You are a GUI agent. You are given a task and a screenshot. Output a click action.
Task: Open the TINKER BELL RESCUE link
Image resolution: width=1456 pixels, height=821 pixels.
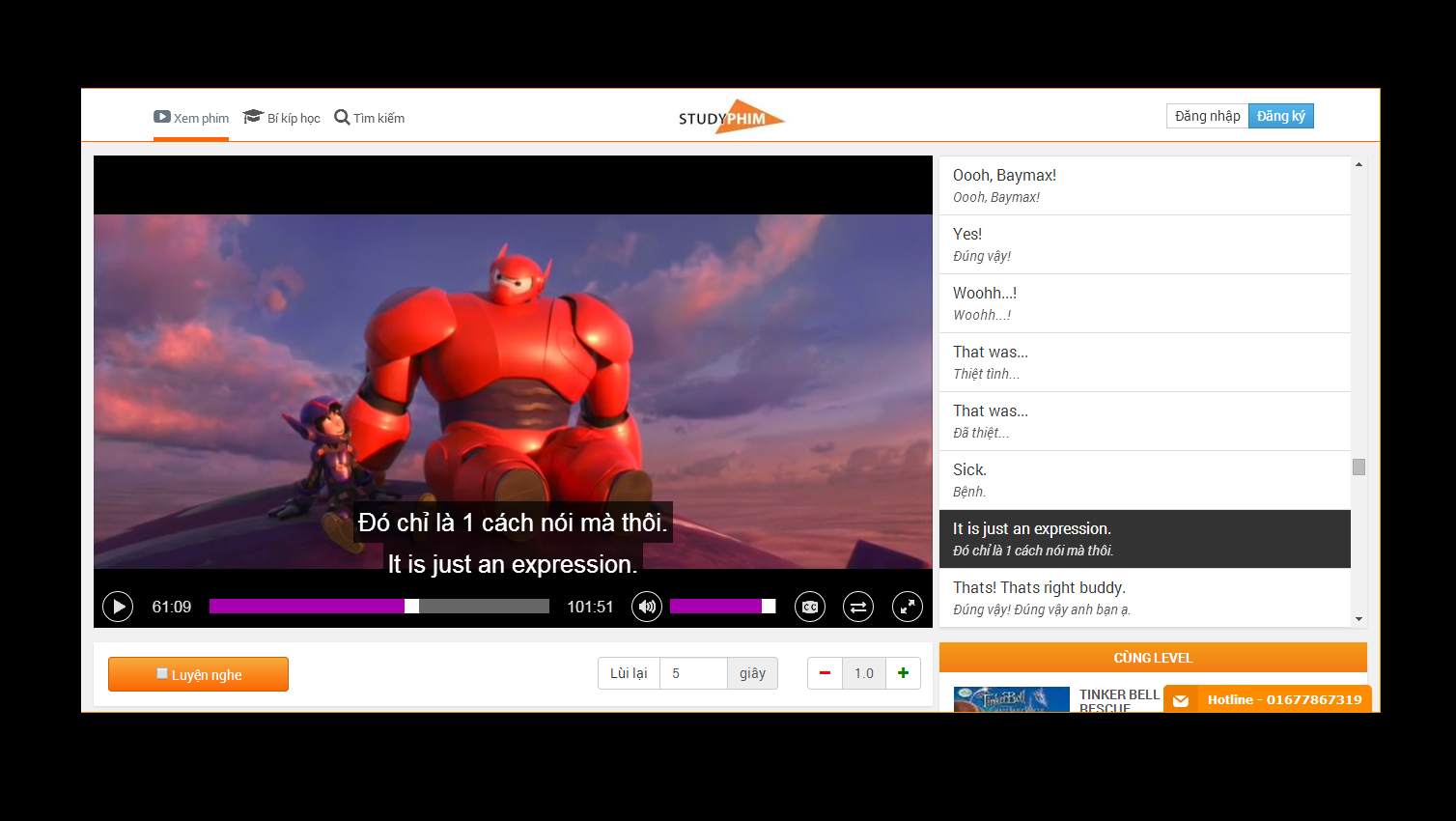tap(1119, 701)
